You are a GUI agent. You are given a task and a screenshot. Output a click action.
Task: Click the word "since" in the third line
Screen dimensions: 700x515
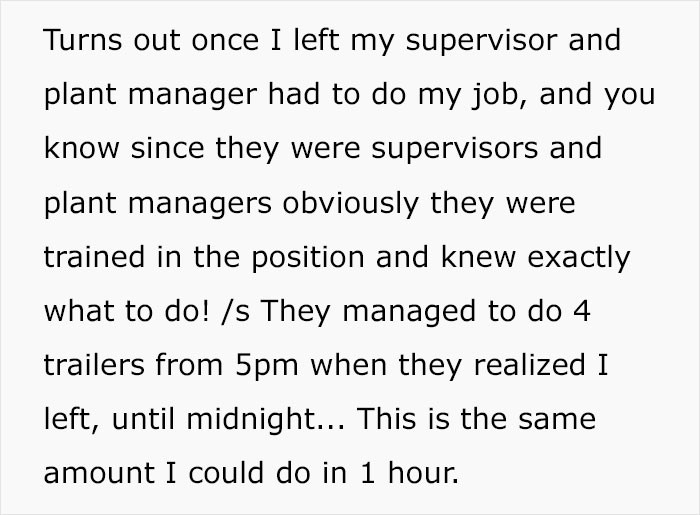pyautogui.click(x=167, y=148)
